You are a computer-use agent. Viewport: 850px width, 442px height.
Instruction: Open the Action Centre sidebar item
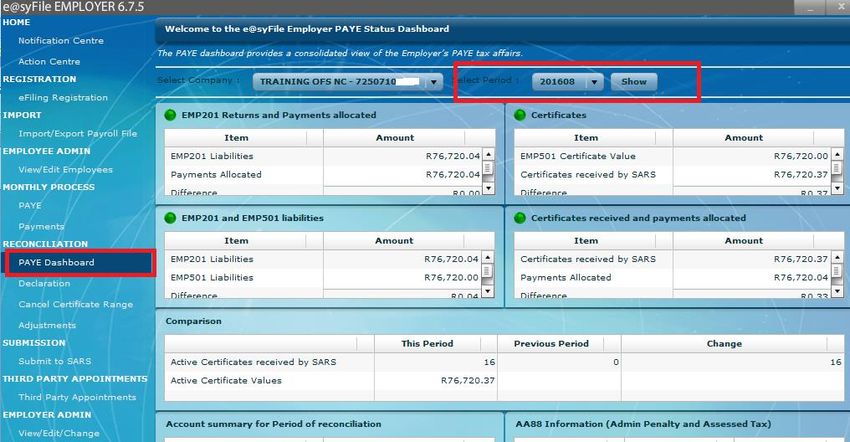point(49,62)
